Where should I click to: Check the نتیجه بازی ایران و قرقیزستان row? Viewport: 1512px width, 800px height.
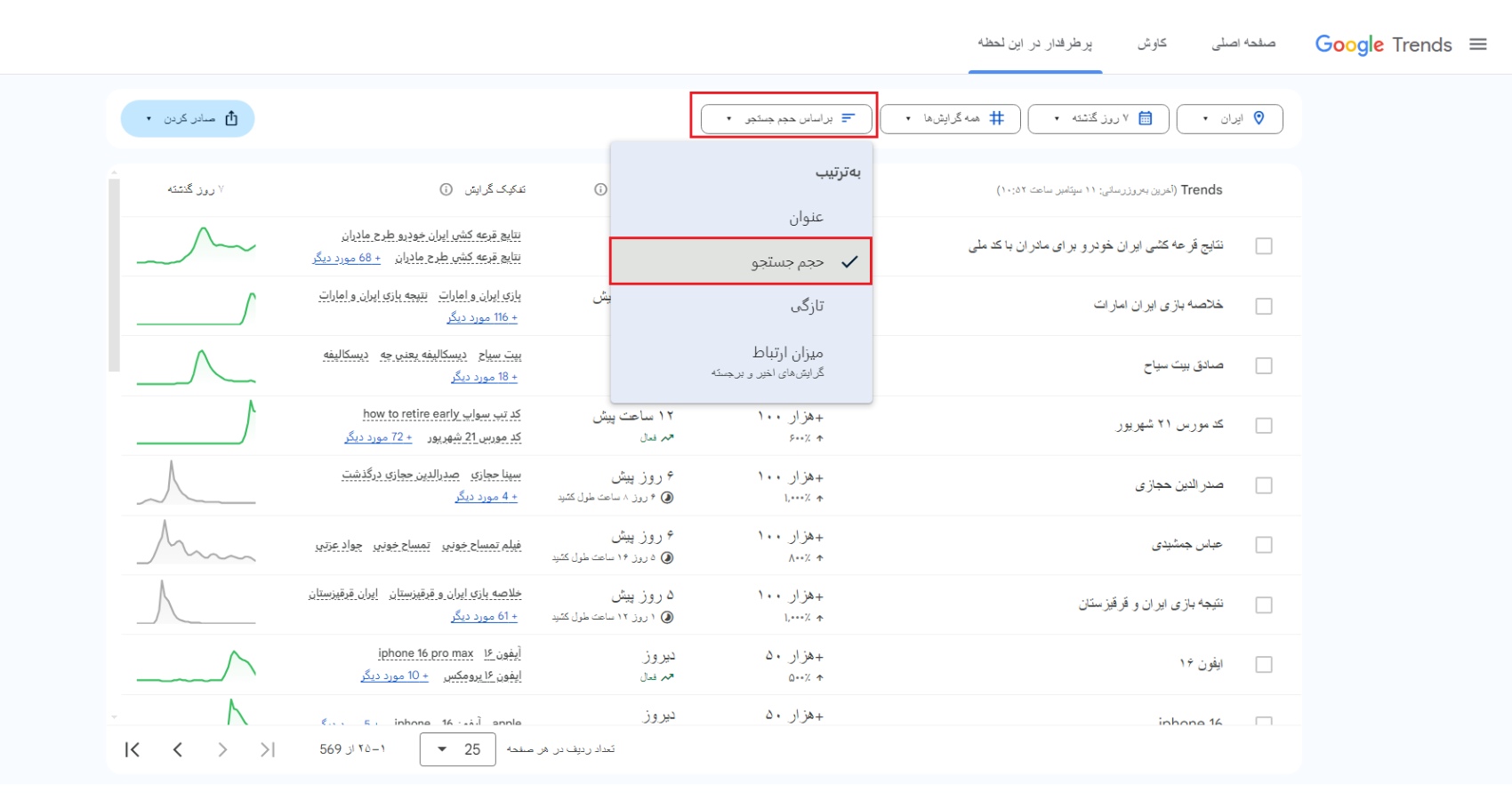1263,604
